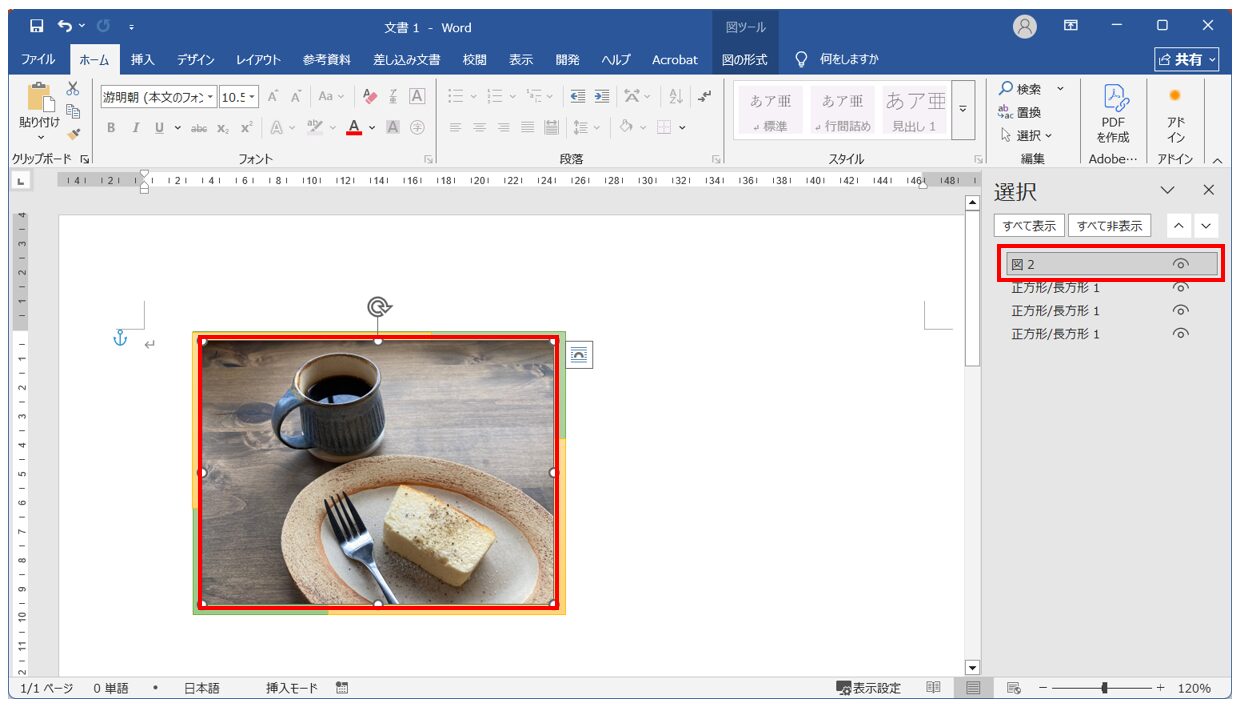Viewport: 1240px width, 708px height.
Task: Open the font name combo box
Action: [x=159, y=97]
